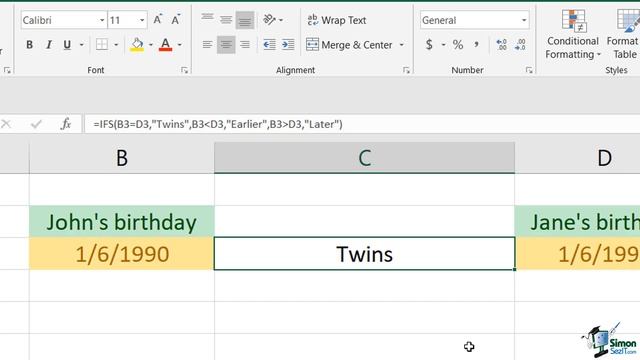Select cell with 1/6/1990 date
Image resolution: width=640 pixels, height=360 pixels.
[x=122, y=254]
